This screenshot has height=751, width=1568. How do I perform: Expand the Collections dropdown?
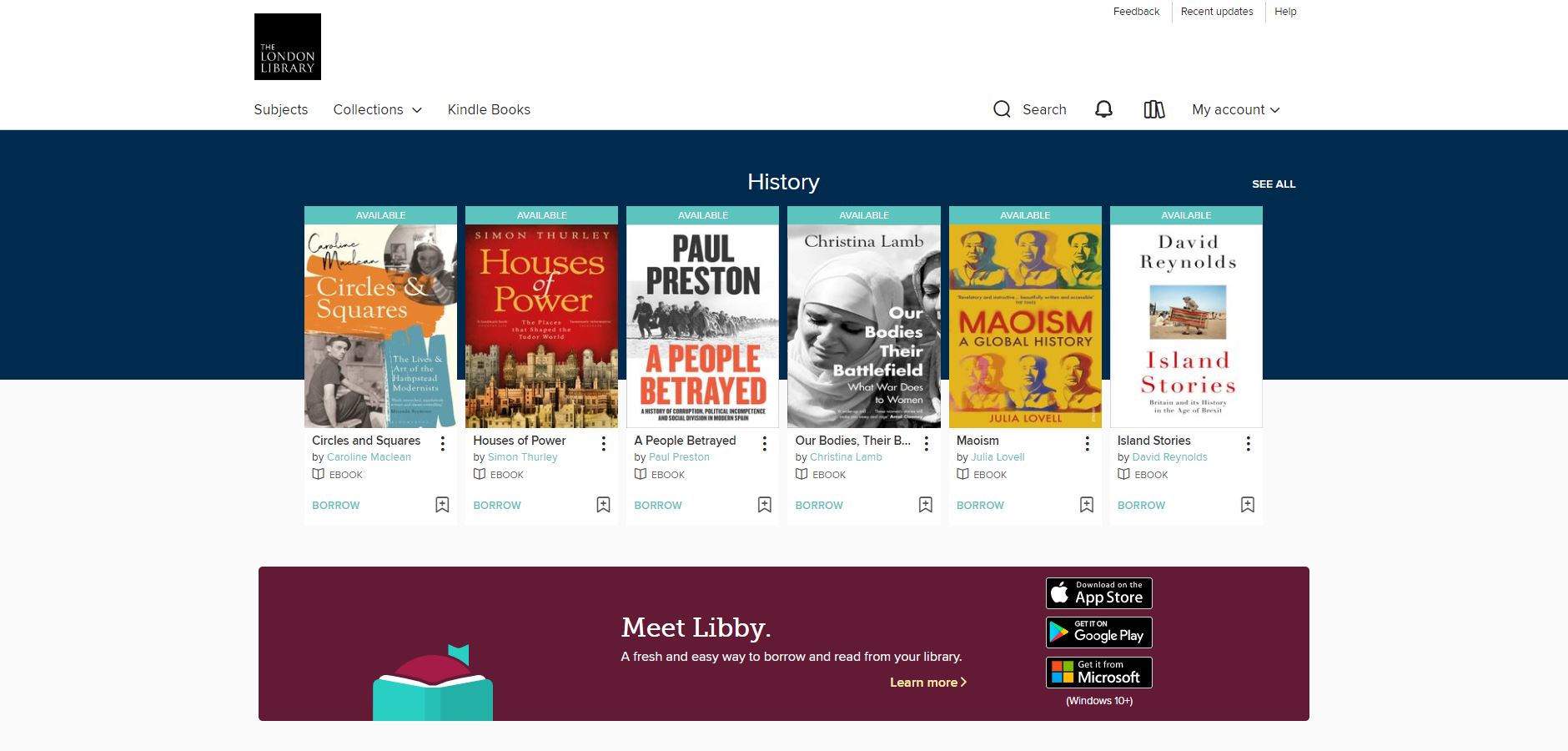pyautogui.click(x=377, y=109)
